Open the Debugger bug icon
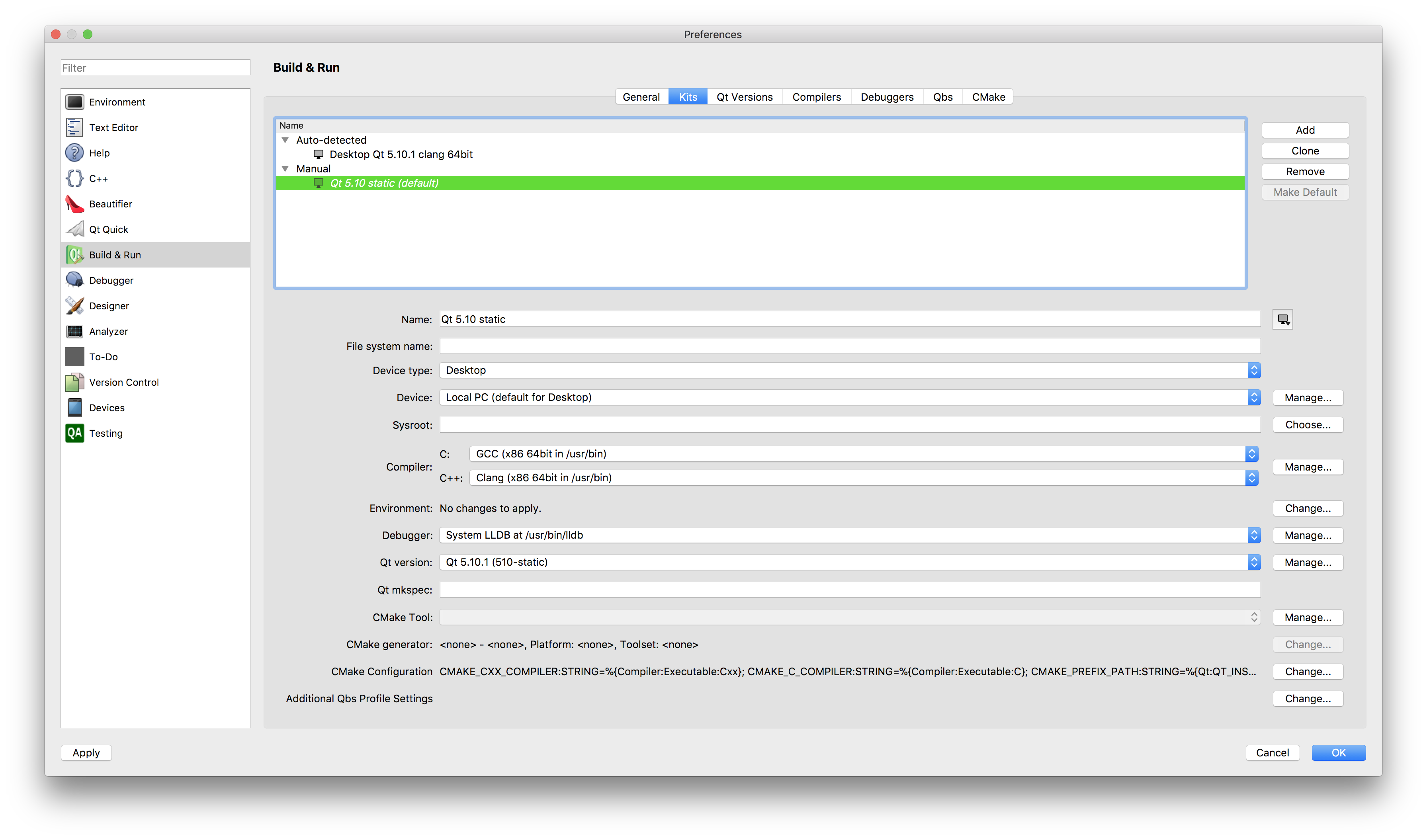Viewport: 1427px width, 840px height. 74,280
